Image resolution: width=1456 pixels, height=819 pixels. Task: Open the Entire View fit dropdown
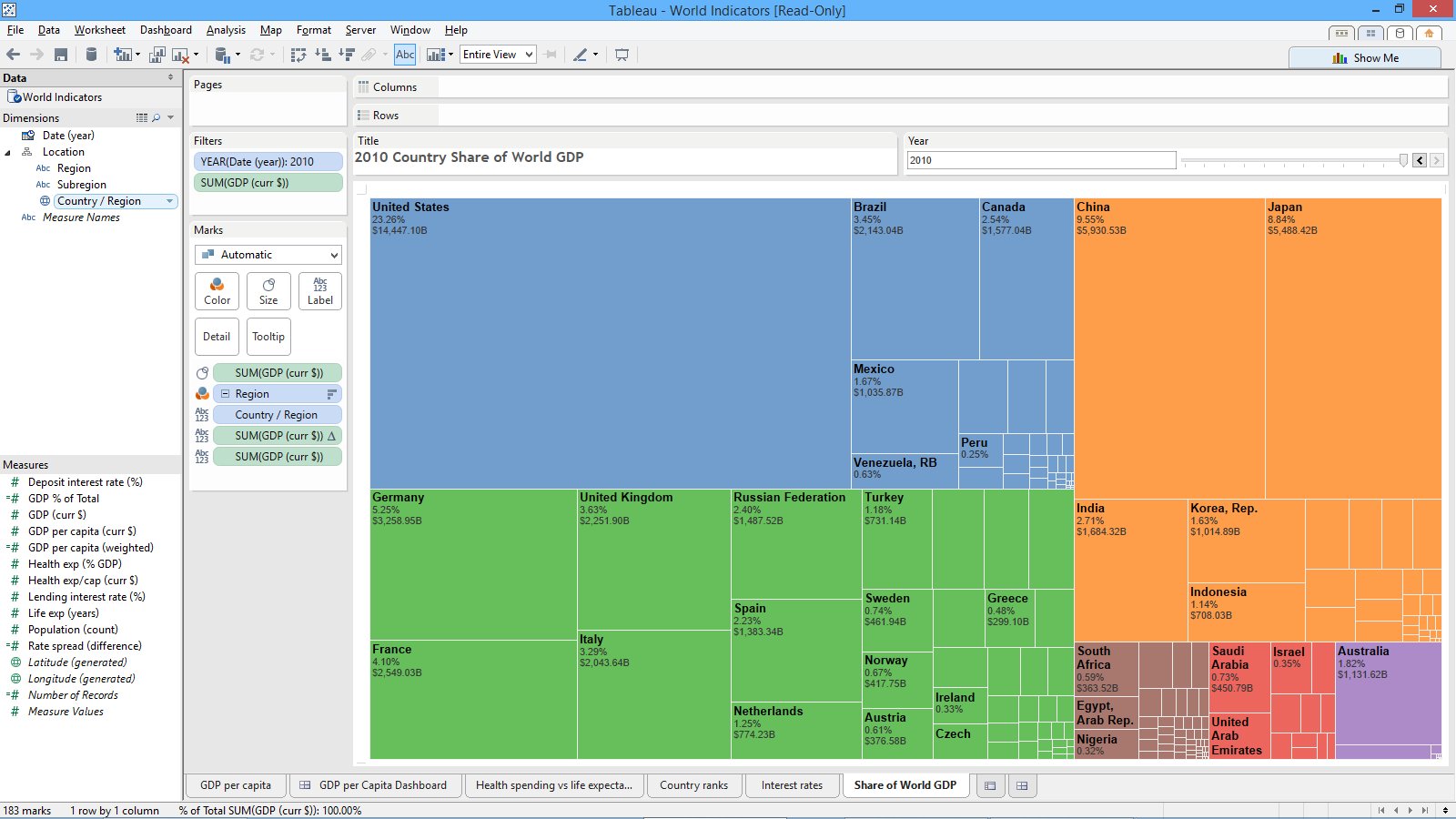(x=498, y=55)
